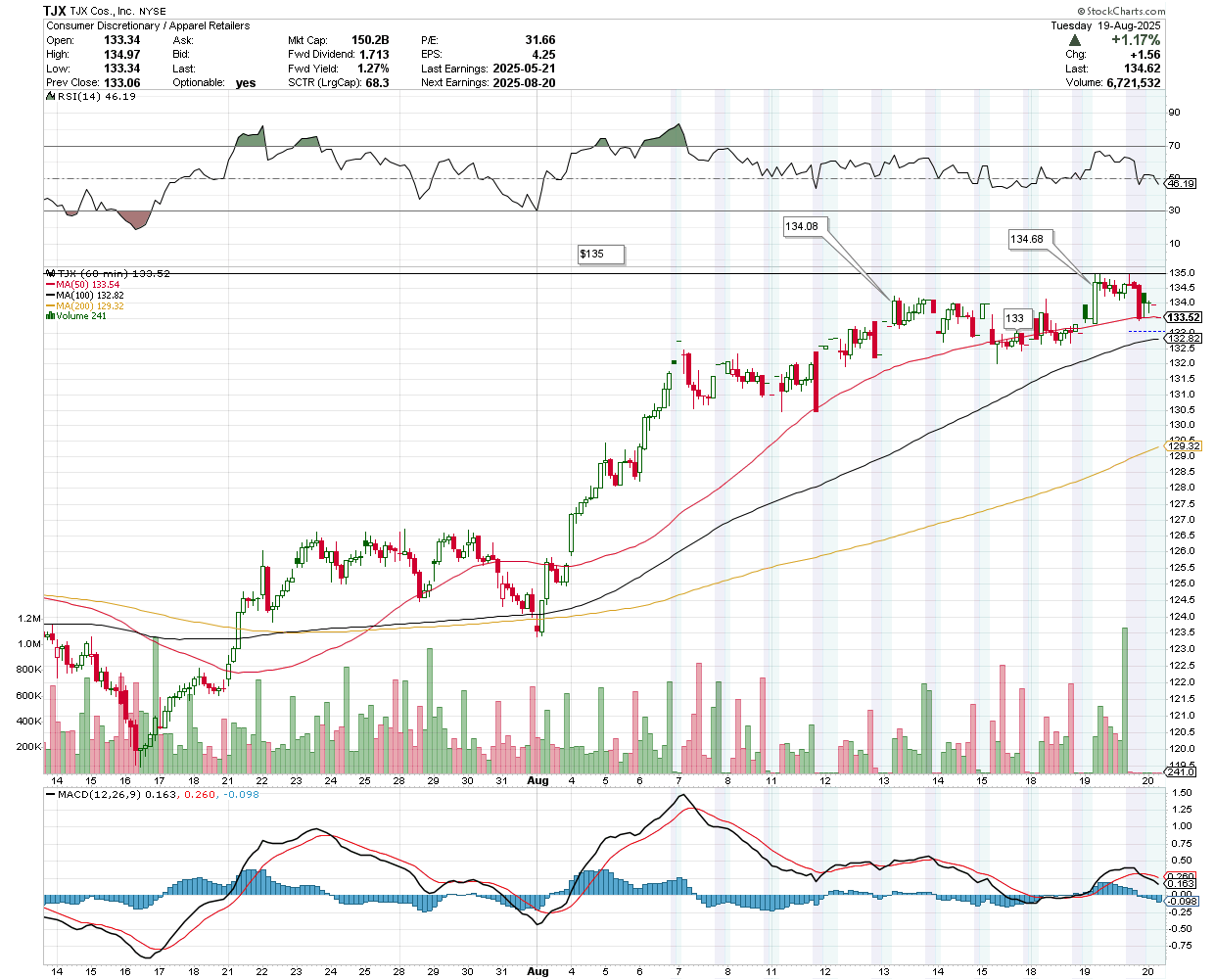Click the 70 level on RSI axis
This screenshot has width=1214, height=980.
click(x=1174, y=146)
